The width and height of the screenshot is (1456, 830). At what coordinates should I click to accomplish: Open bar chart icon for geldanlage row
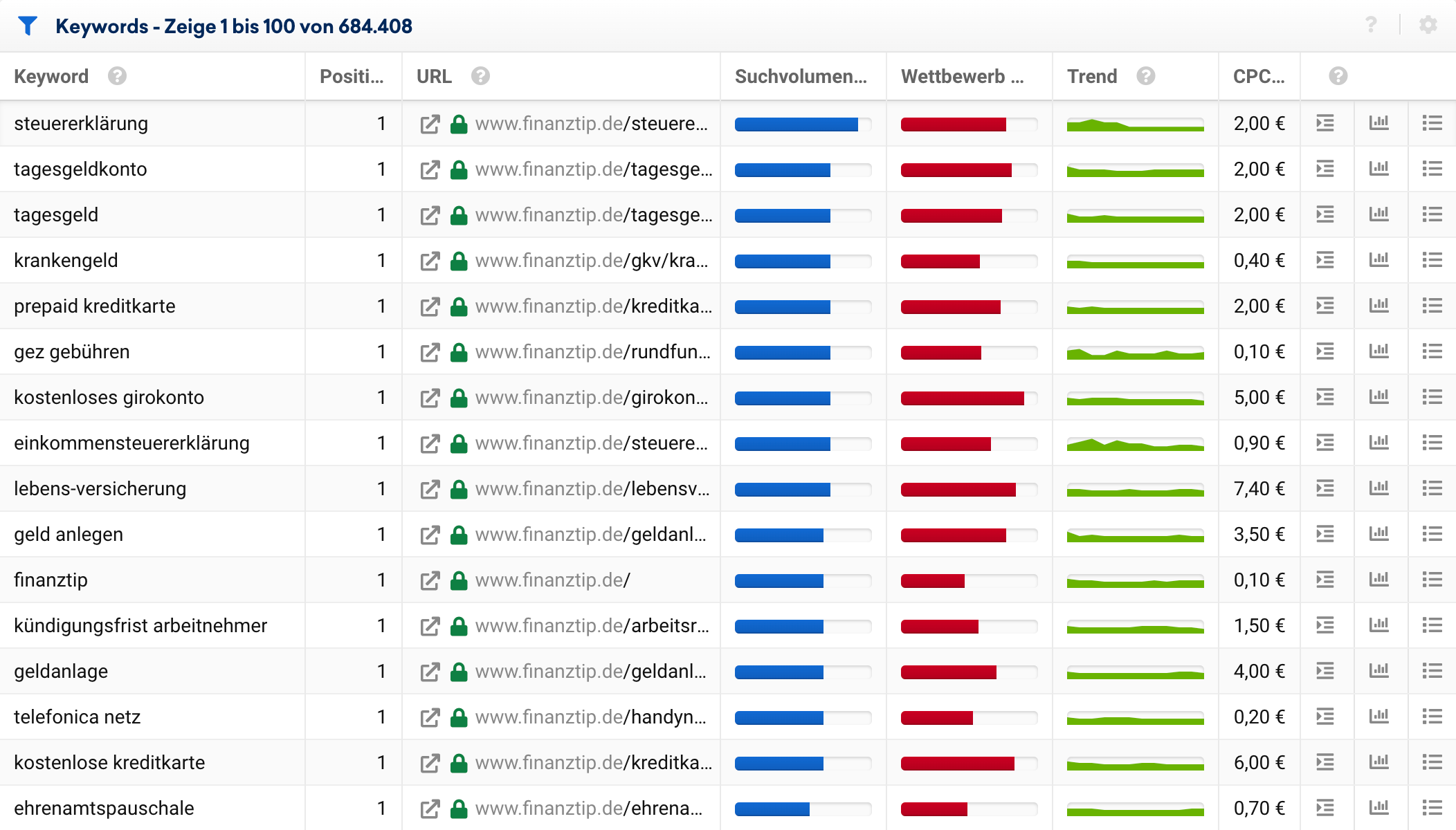[x=1378, y=671]
